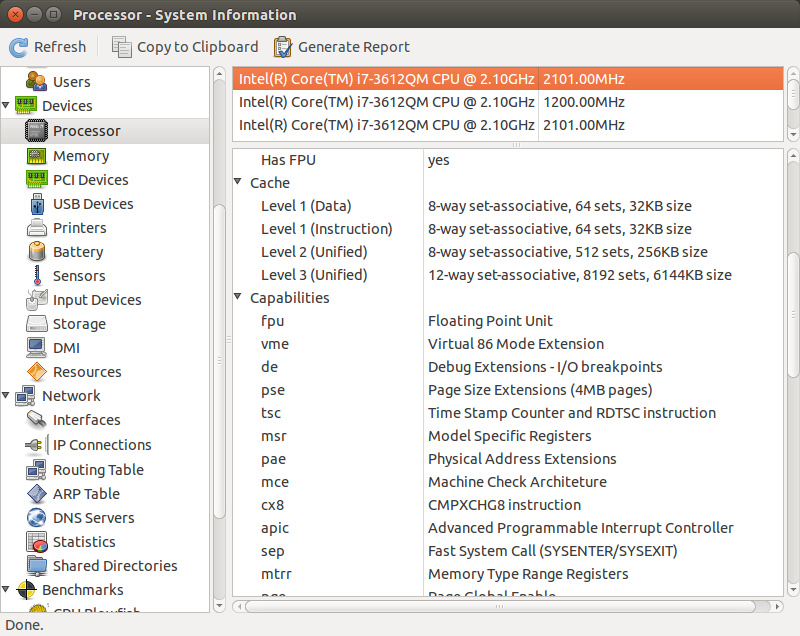Open the Routing Table entry
Viewport: 800px width, 636px height.
[x=98, y=470]
